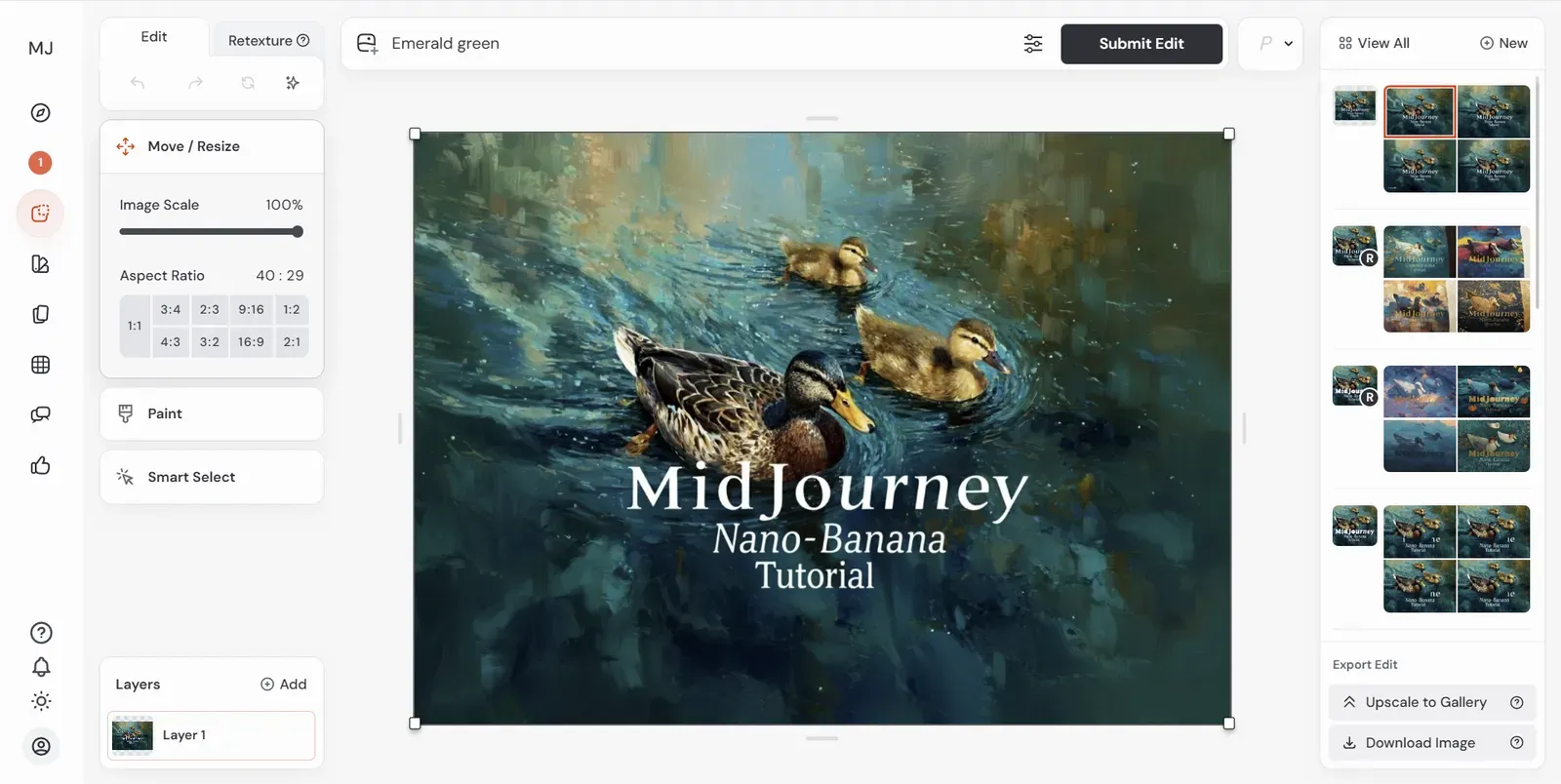This screenshot has height=784, width=1561.
Task: Expand the Paint tool section
Action: pos(212,414)
